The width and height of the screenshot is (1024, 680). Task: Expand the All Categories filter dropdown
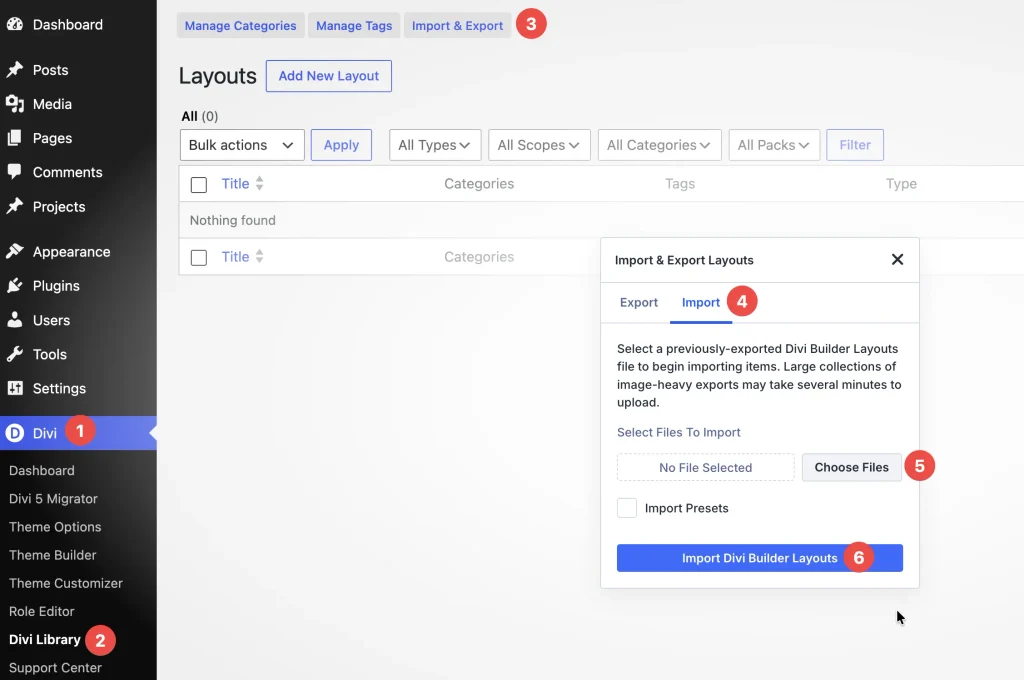click(x=660, y=145)
